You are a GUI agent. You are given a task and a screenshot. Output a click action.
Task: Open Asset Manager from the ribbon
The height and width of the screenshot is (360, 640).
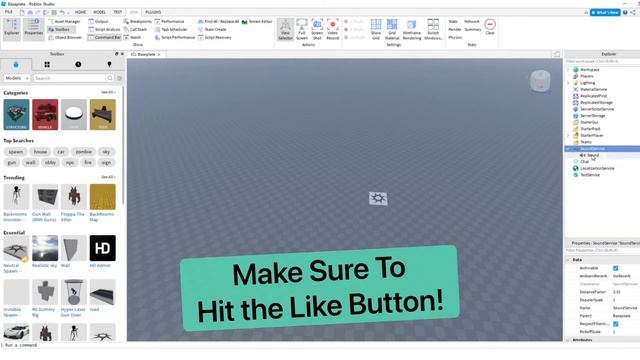64,21
